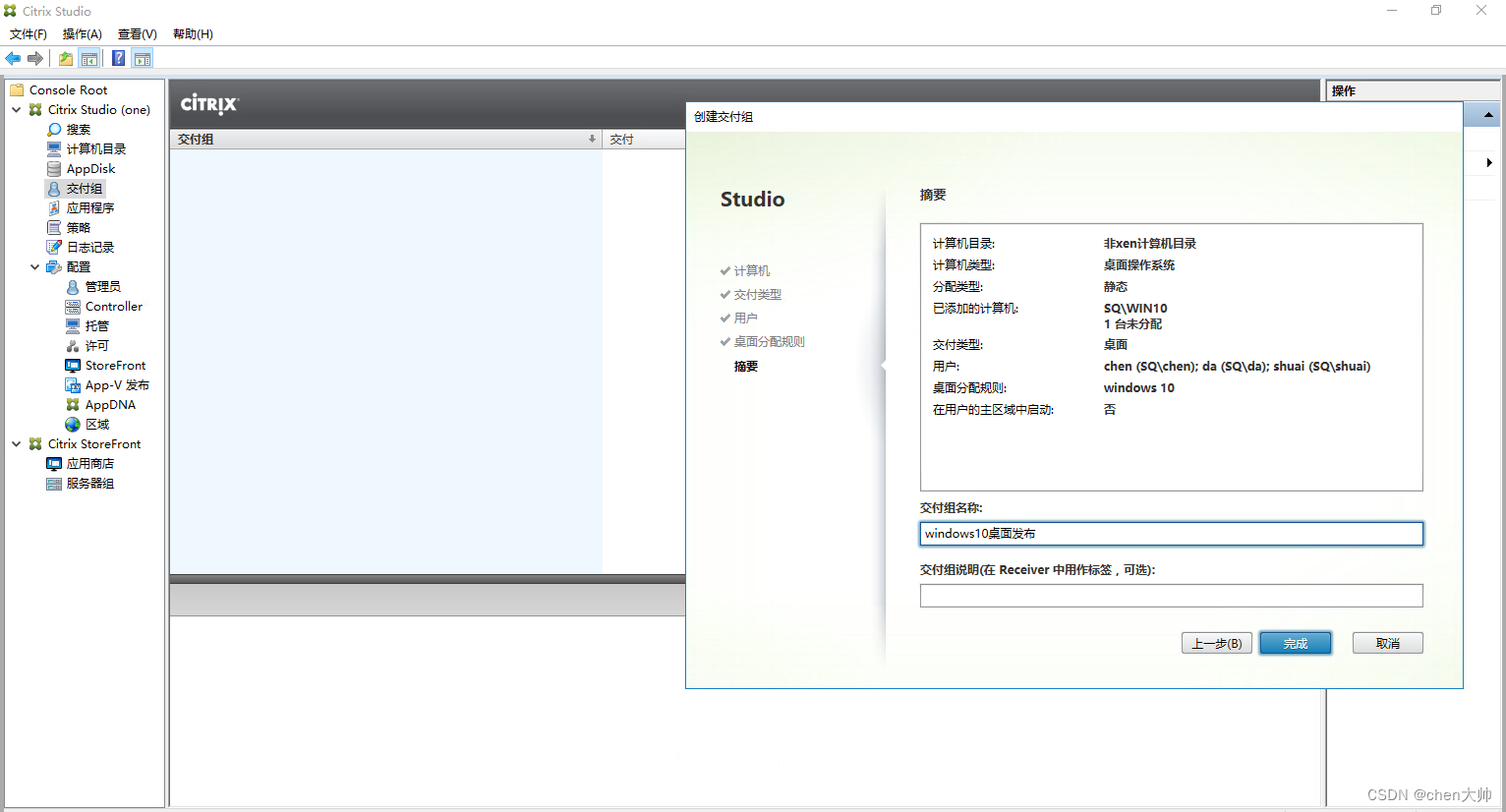Select the AppDisk icon in tree
Screen dimensions: 1506x812
[54, 169]
